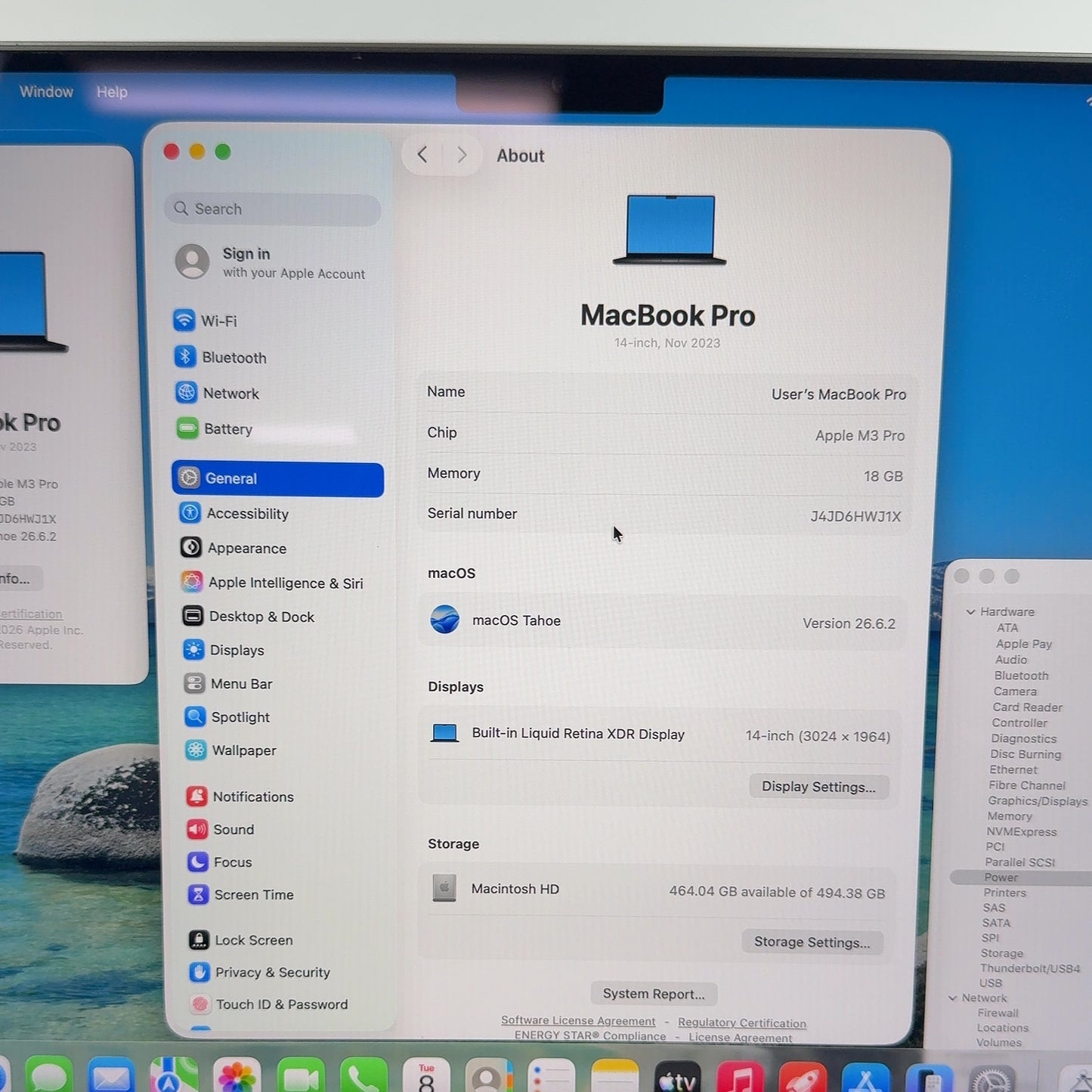
Task: Select Camera in System Information sidebar
Action: point(1015,691)
